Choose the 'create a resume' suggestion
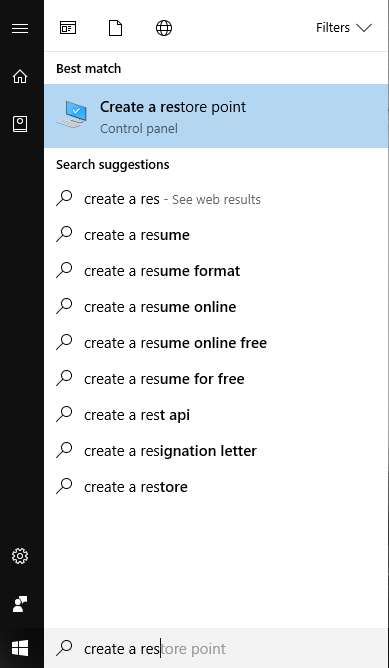The height and width of the screenshot is (668, 389). [x=216, y=235]
